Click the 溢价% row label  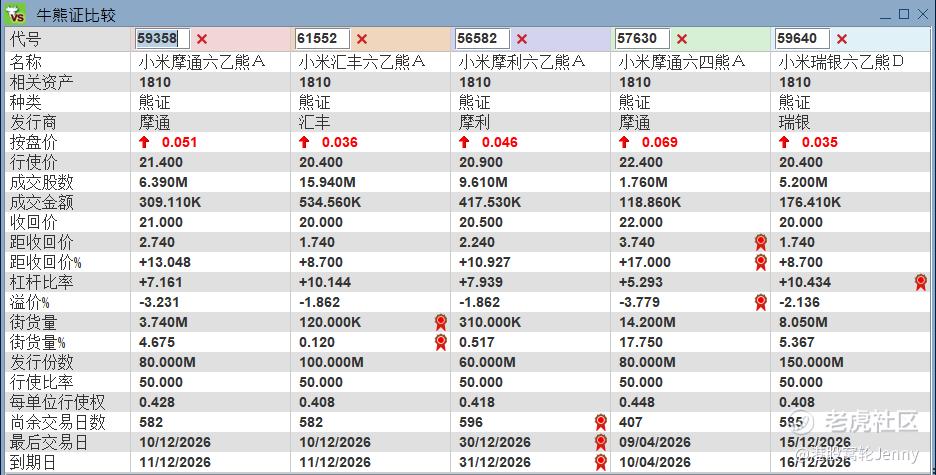coord(29,302)
